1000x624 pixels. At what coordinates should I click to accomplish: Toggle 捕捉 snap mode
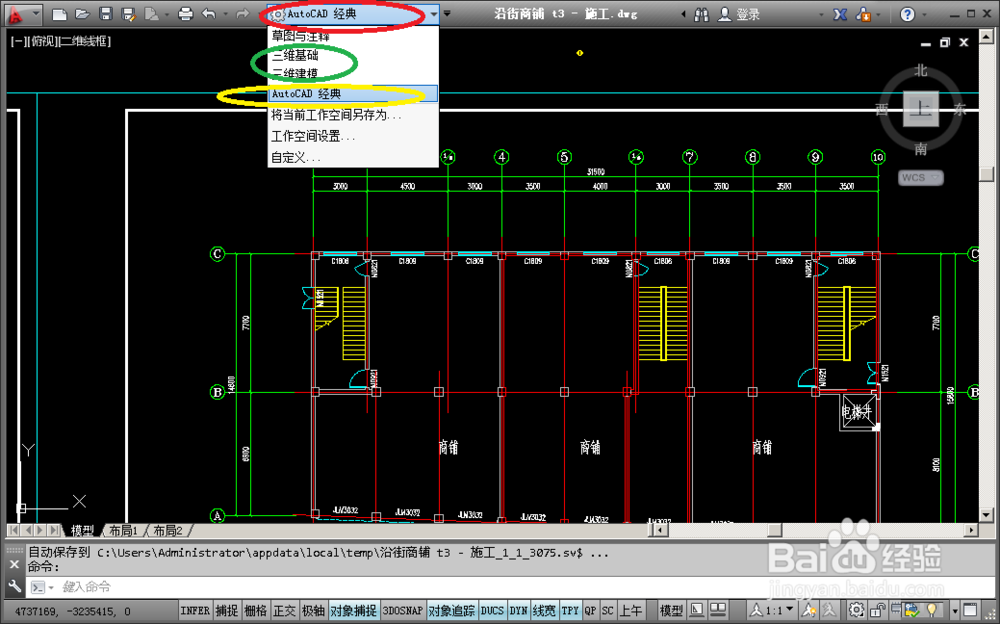click(226, 611)
